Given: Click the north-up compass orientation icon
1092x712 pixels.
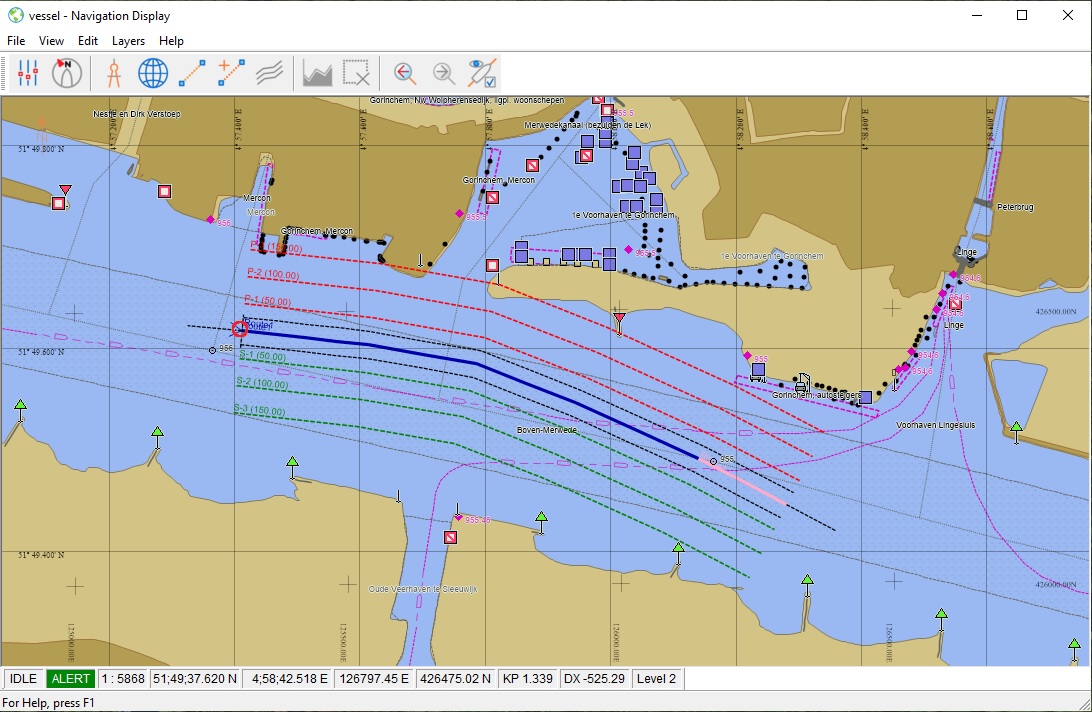Looking at the screenshot, I should pyautogui.click(x=67, y=73).
